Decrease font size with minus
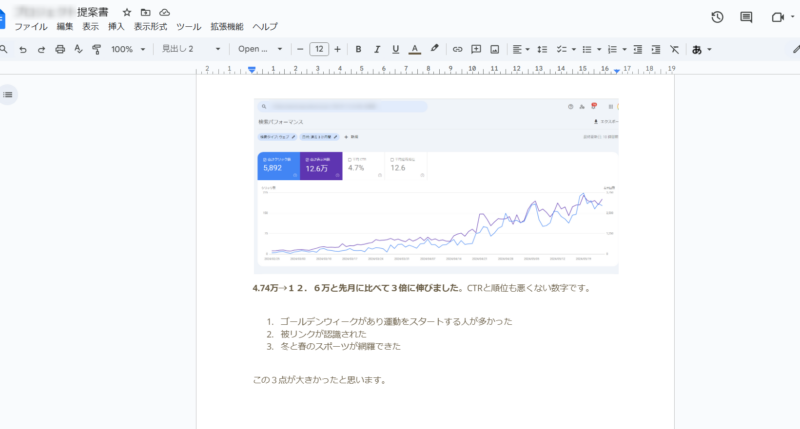Viewport: 800px width, 429px height. (x=300, y=49)
